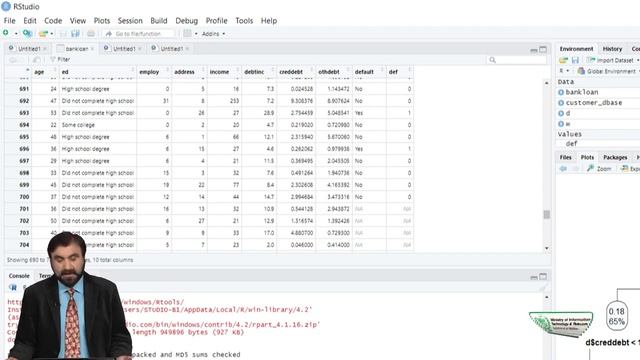Viewport: 640px width, 360px height.
Task: Click the Load workspace folder icon
Action: (563, 60)
